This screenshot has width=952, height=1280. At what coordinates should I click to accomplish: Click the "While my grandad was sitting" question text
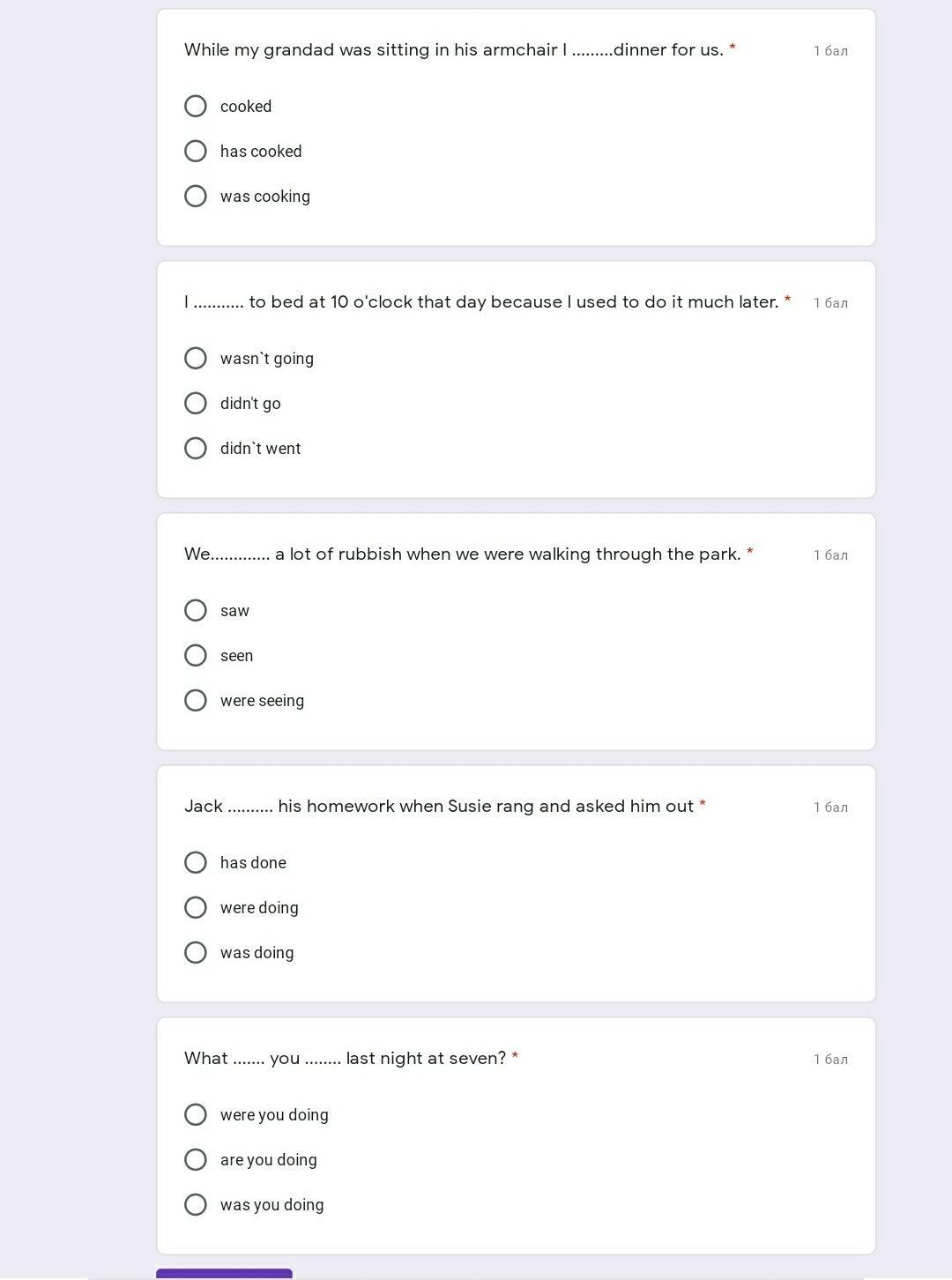(x=453, y=50)
